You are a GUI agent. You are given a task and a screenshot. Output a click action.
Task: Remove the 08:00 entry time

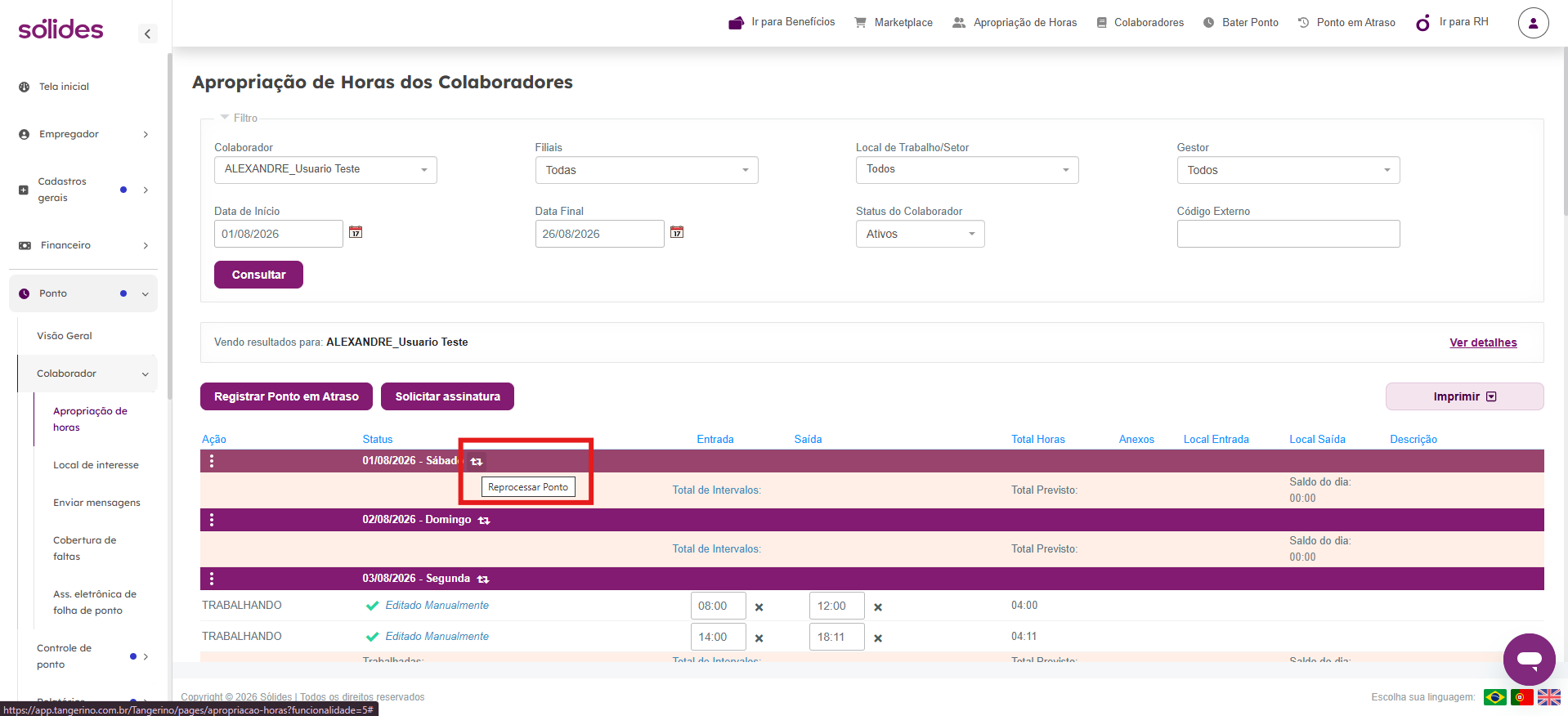click(x=759, y=607)
